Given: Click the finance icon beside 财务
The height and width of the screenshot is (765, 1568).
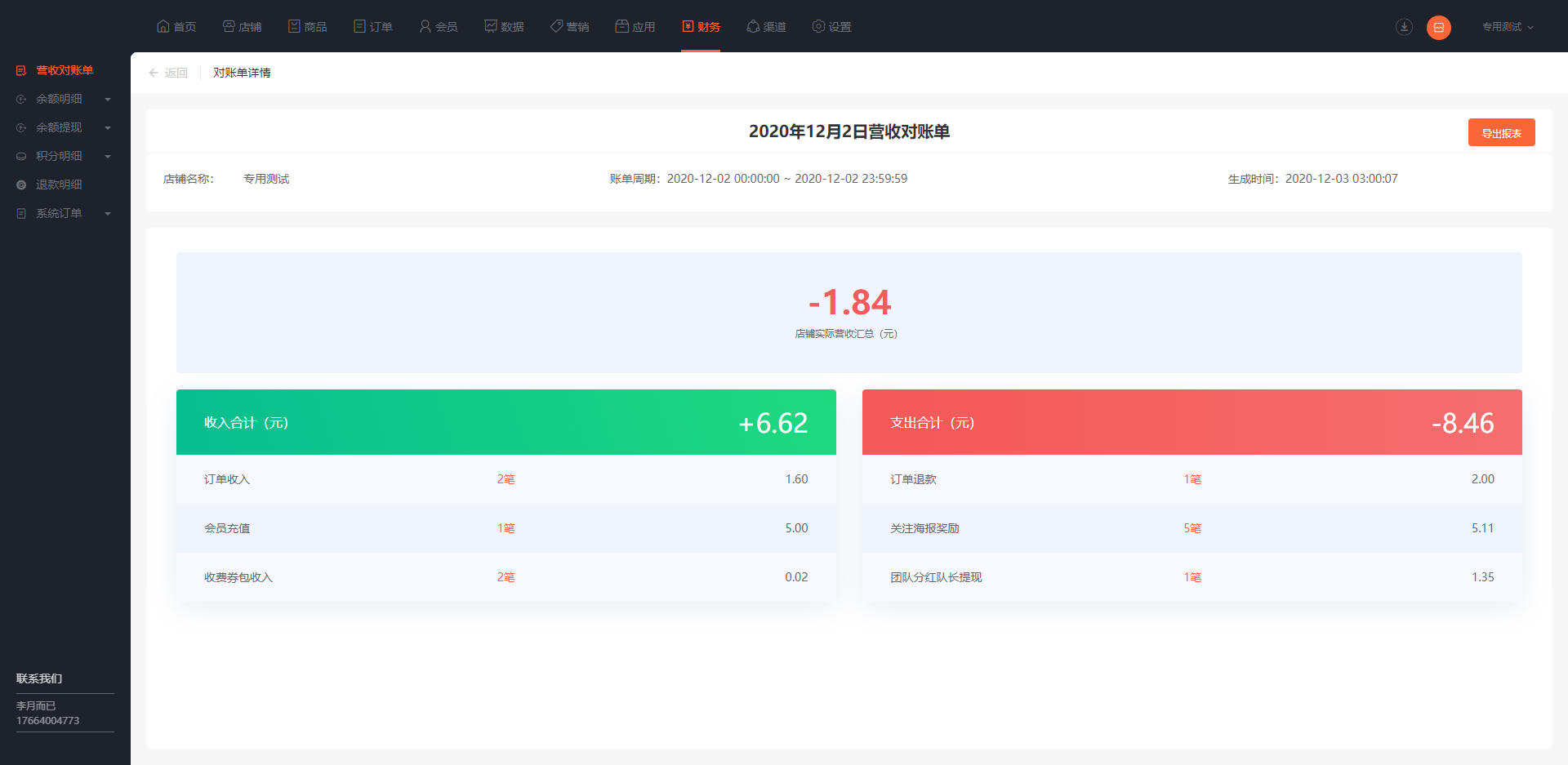Looking at the screenshot, I should point(688,26).
